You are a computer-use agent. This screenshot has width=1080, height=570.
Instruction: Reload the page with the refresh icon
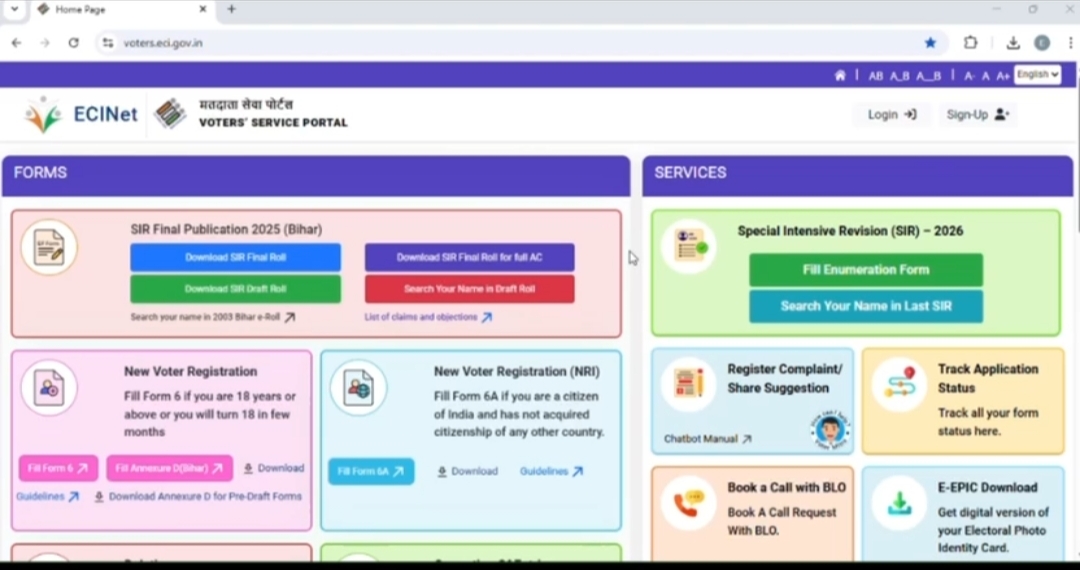[73, 43]
